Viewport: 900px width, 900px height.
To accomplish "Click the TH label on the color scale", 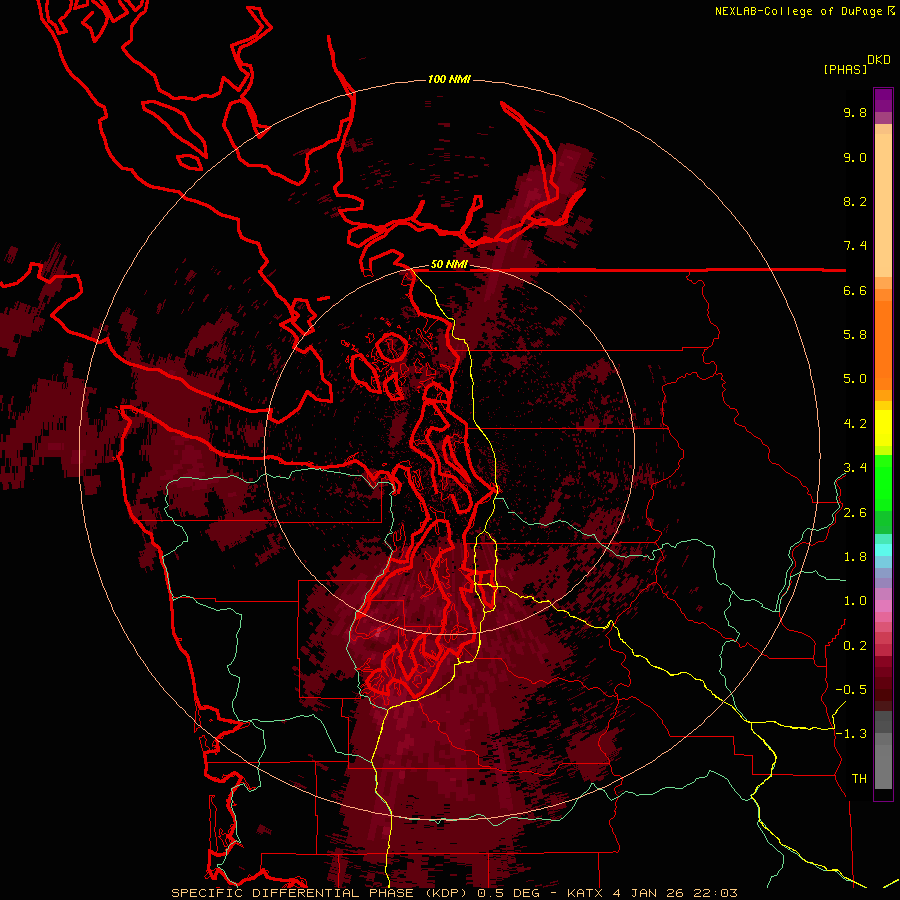I will coord(859,779).
